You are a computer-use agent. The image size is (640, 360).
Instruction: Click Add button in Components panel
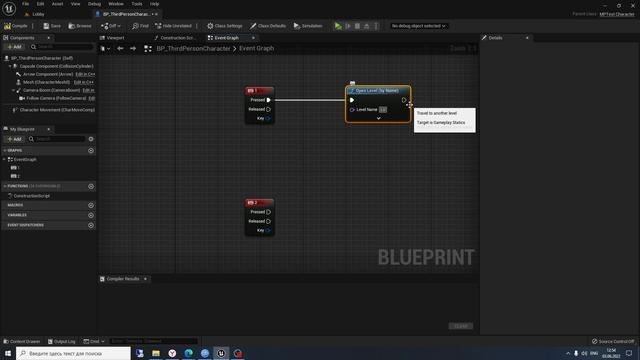click(x=14, y=47)
